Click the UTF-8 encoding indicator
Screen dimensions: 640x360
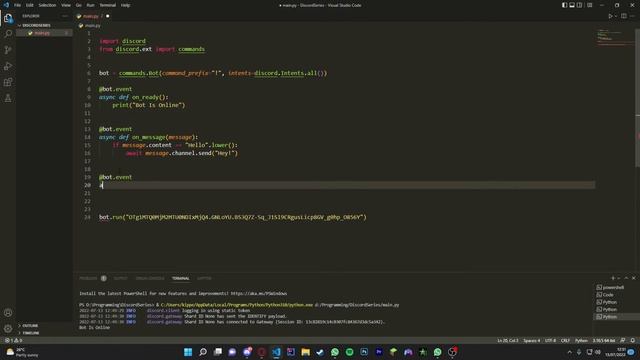(x=550, y=340)
